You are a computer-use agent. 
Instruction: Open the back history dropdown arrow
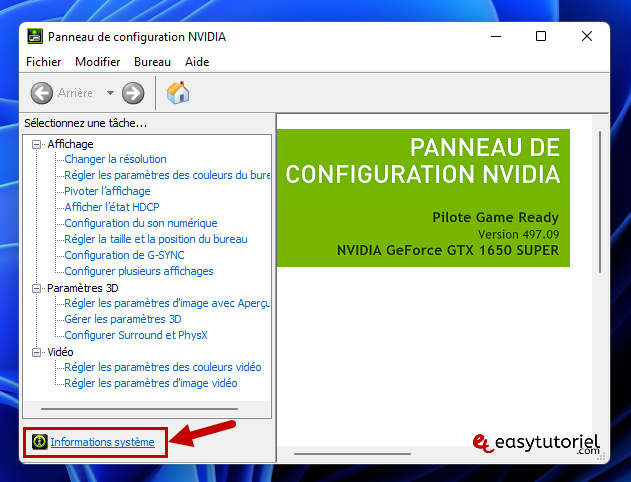[x=110, y=93]
